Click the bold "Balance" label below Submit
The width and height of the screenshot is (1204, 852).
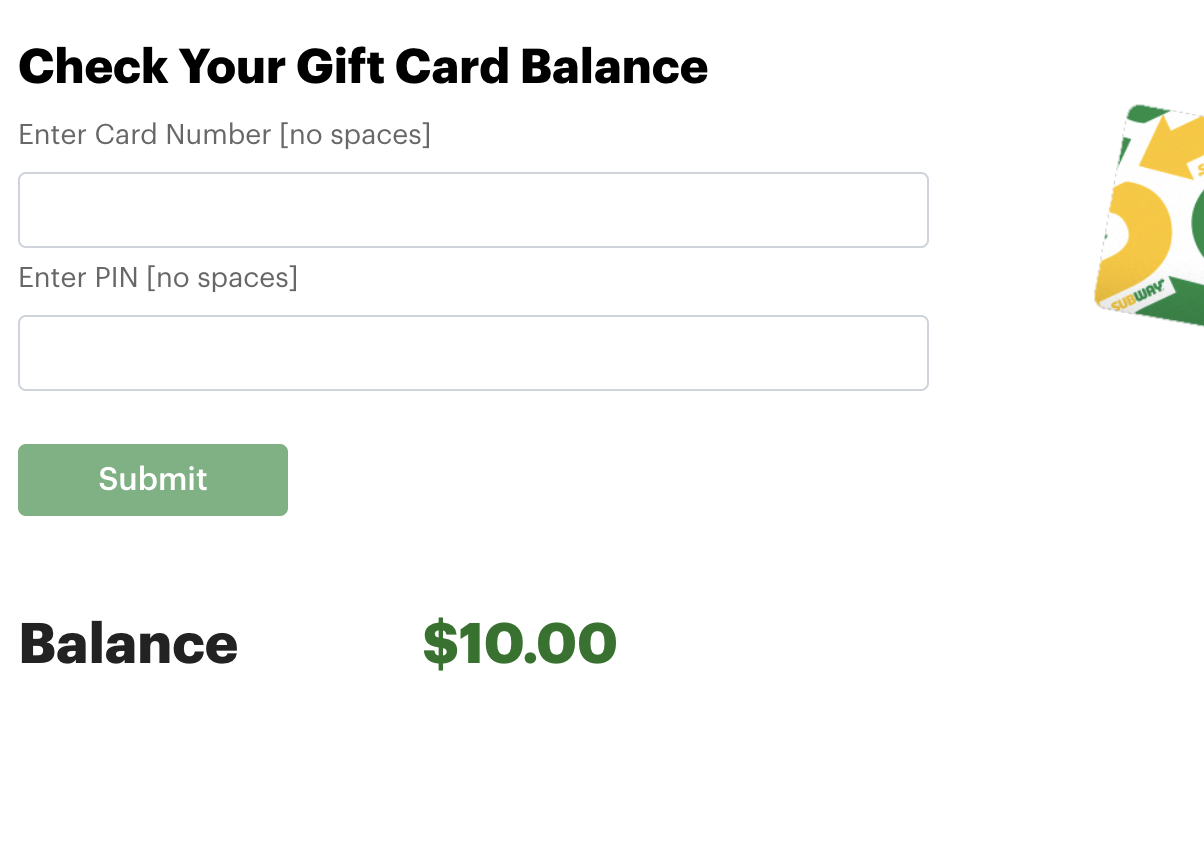click(x=128, y=643)
